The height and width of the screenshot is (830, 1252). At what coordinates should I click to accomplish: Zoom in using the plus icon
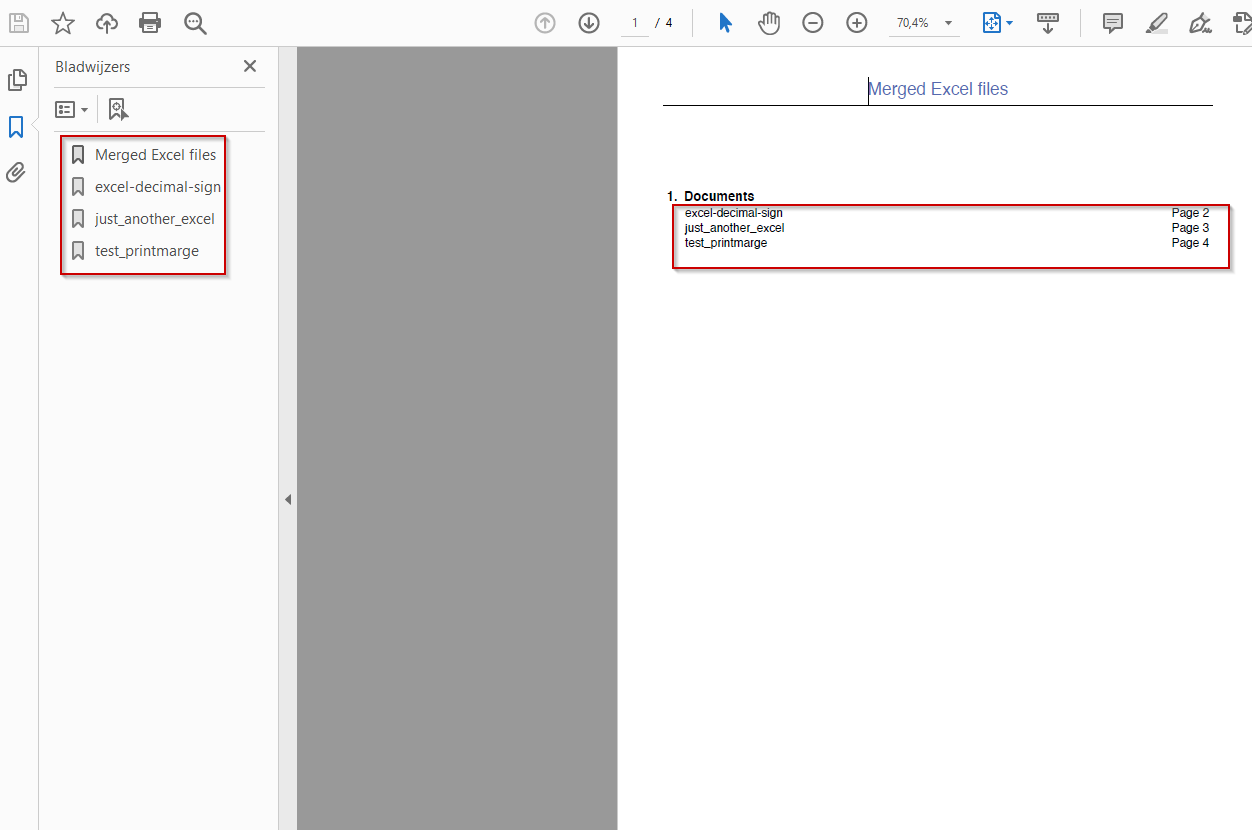[x=857, y=23]
